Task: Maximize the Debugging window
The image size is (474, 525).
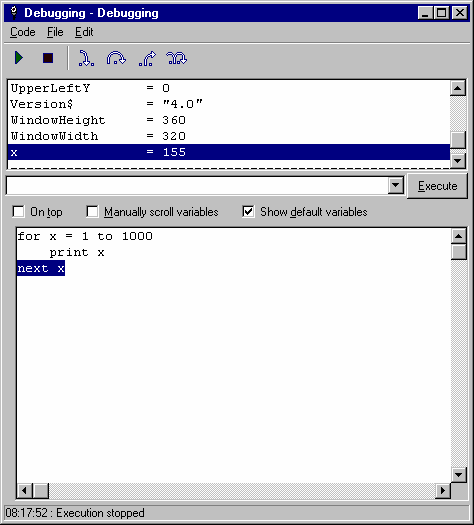Action: [442, 13]
